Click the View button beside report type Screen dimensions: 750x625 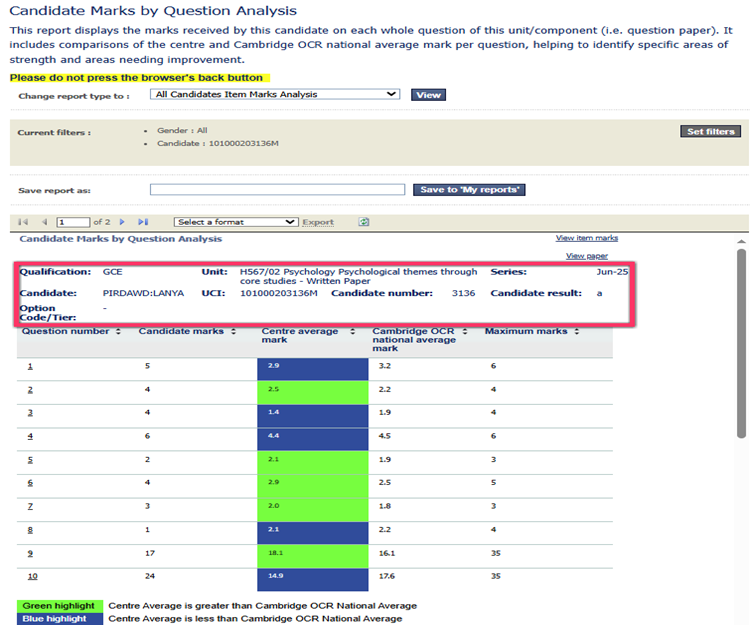pos(428,95)
